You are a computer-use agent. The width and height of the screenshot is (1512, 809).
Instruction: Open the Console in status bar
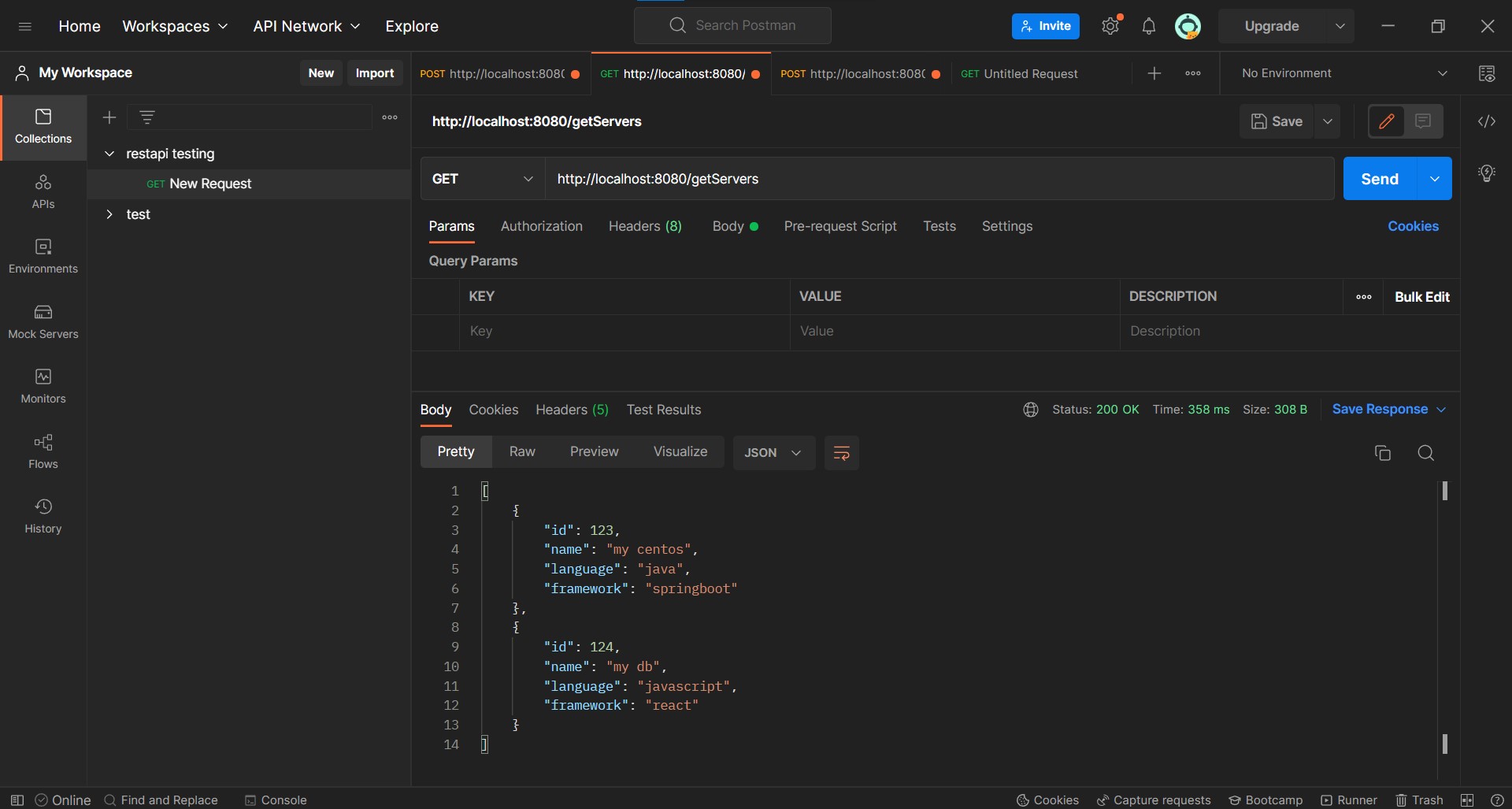276,800
